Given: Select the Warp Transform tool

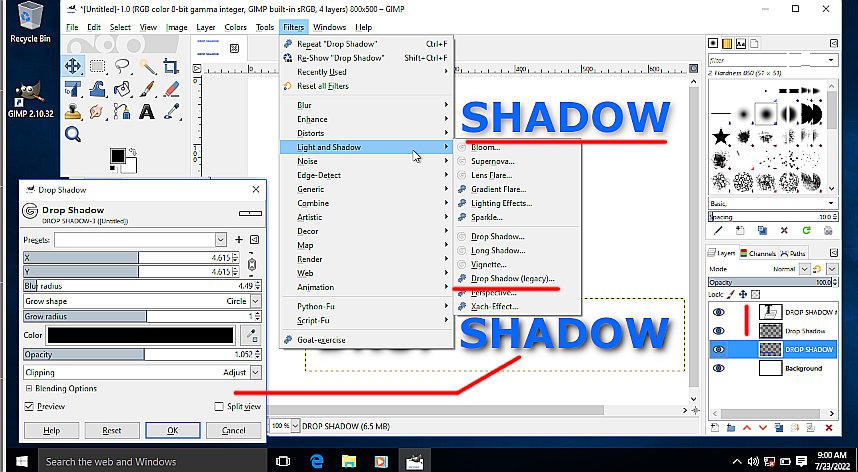Looking at the screenshot, I should pyautogui.click(x=97, y=89).
